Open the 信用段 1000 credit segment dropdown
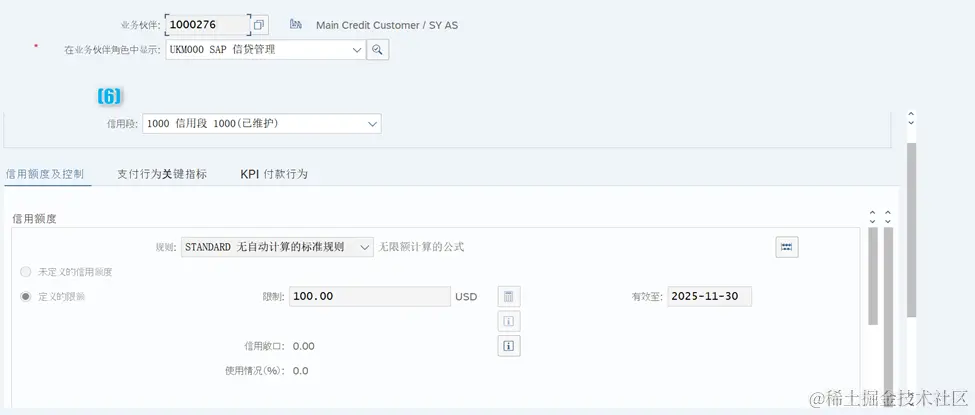 [x=262, y=123]
